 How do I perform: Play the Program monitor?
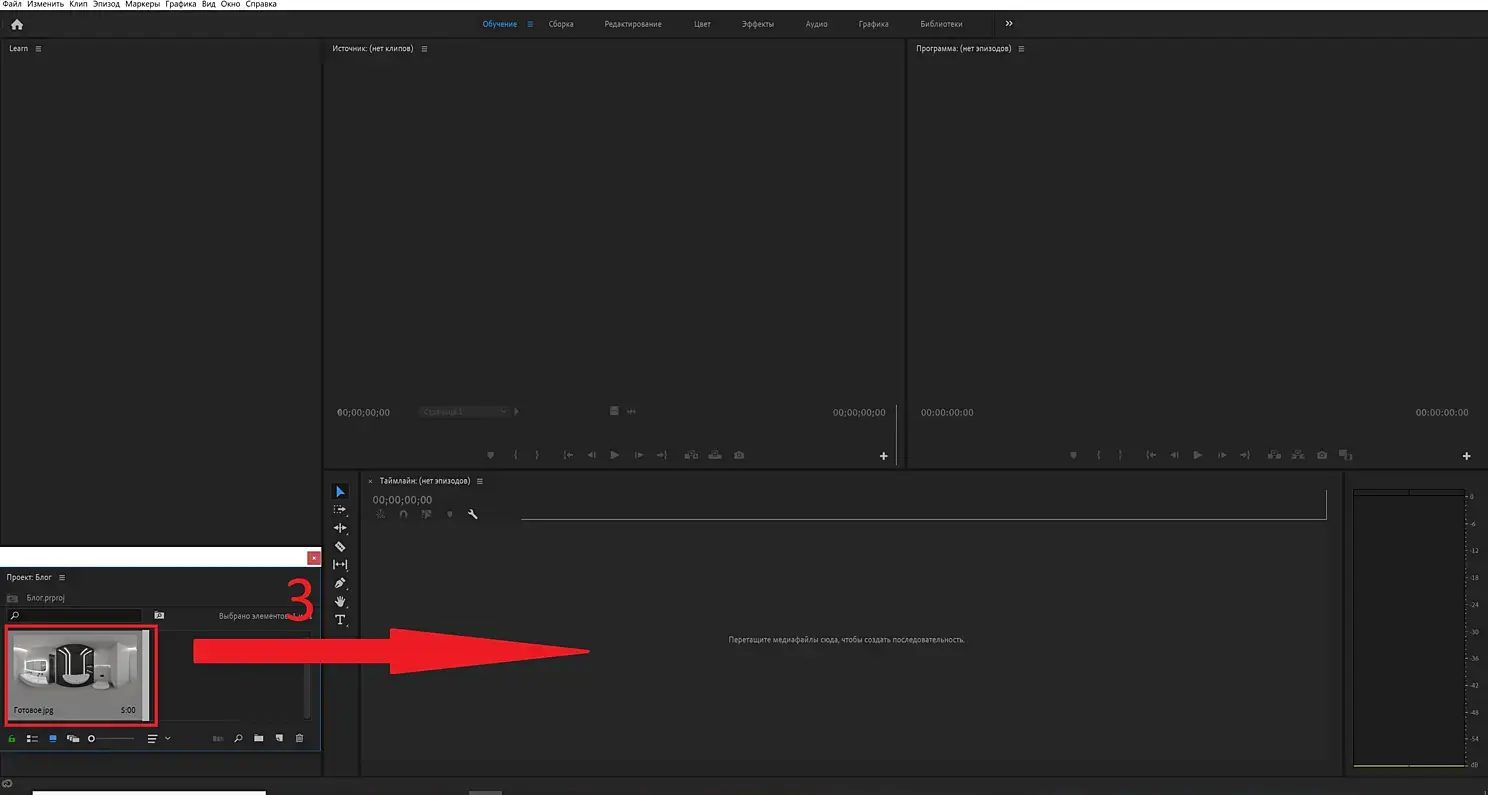pyautogui.click(x=1198, y=455)
